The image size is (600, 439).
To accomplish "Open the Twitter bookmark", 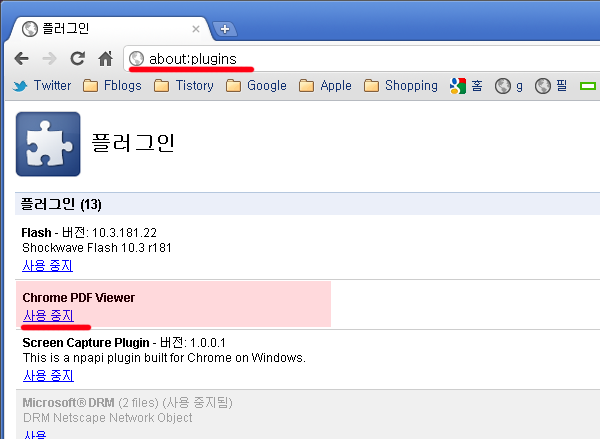I will (x=42, y=85).
